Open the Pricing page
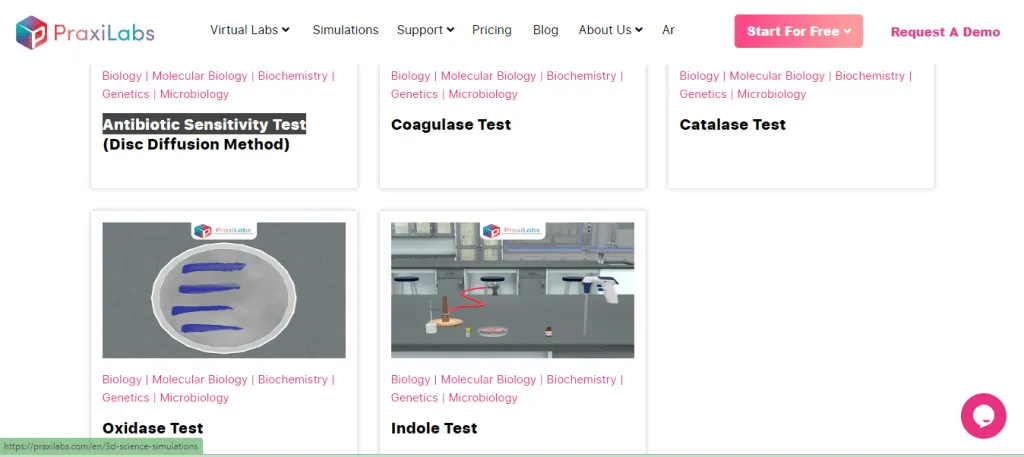Viewport: 1024px width, 457px height. click(492, 30)
